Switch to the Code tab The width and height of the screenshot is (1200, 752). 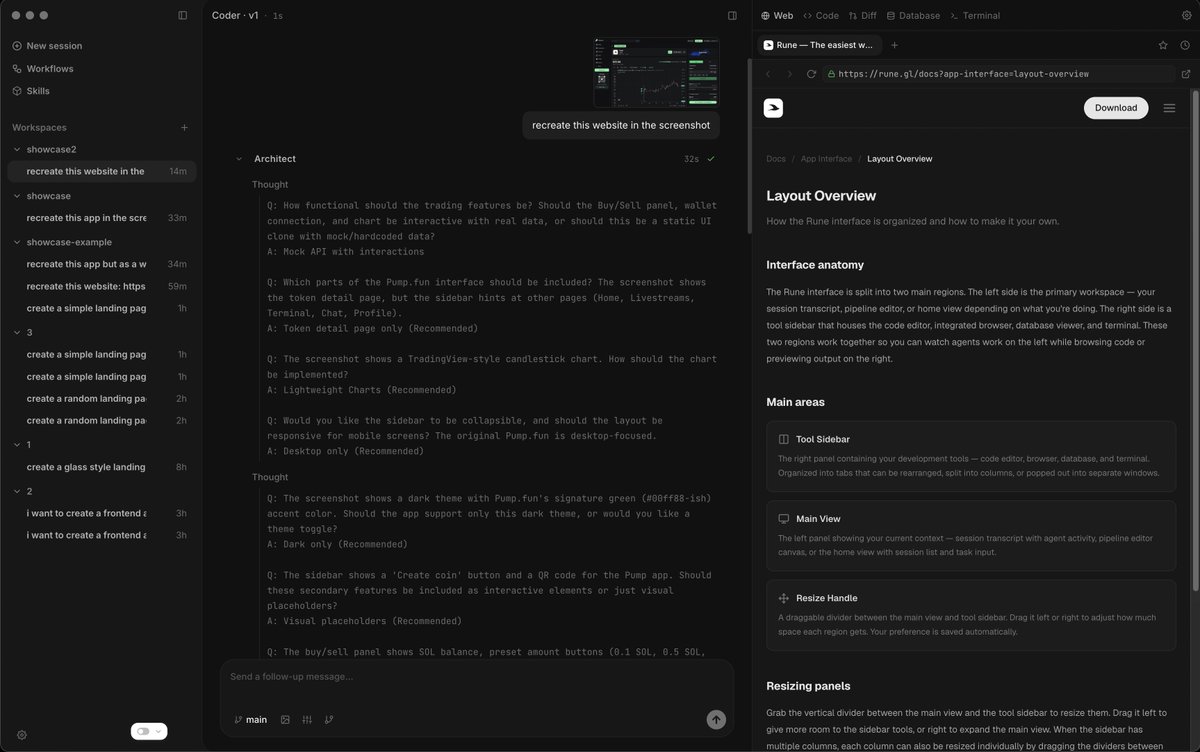pos(821,16)
